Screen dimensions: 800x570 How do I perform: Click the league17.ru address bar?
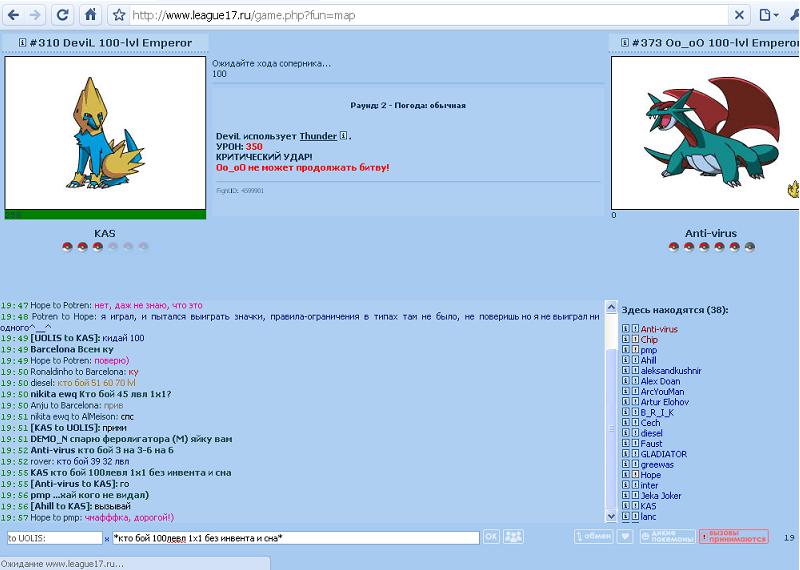click(x=429, y=15)
